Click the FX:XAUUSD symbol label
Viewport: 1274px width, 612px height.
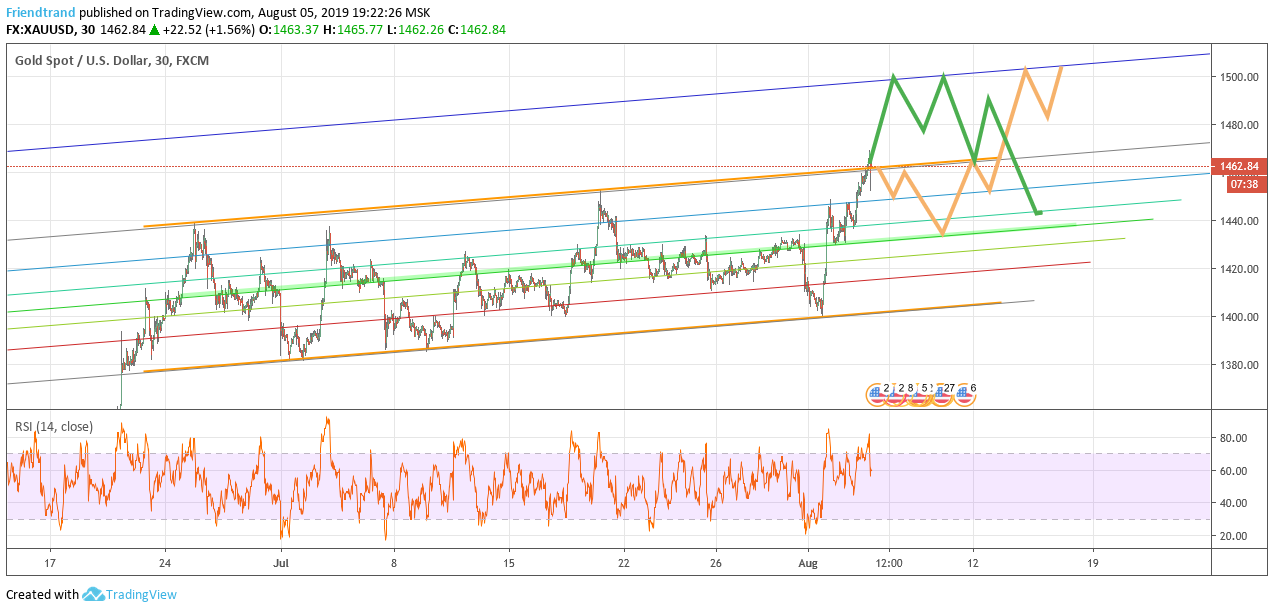(x=41, y=30)
